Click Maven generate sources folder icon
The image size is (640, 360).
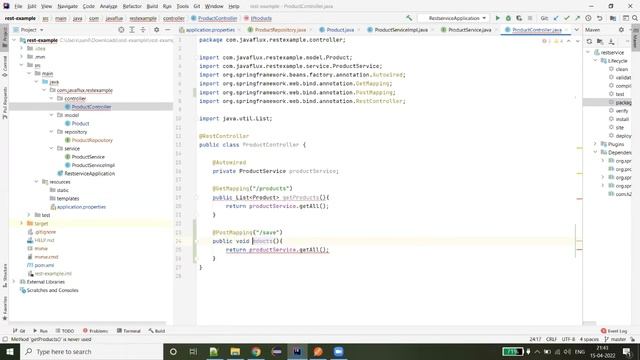point(600,41)
